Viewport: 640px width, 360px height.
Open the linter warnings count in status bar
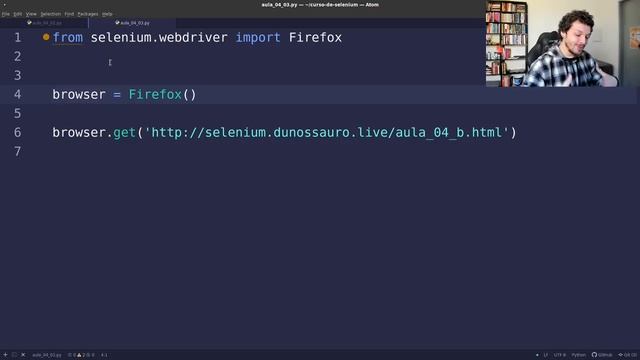81,355
